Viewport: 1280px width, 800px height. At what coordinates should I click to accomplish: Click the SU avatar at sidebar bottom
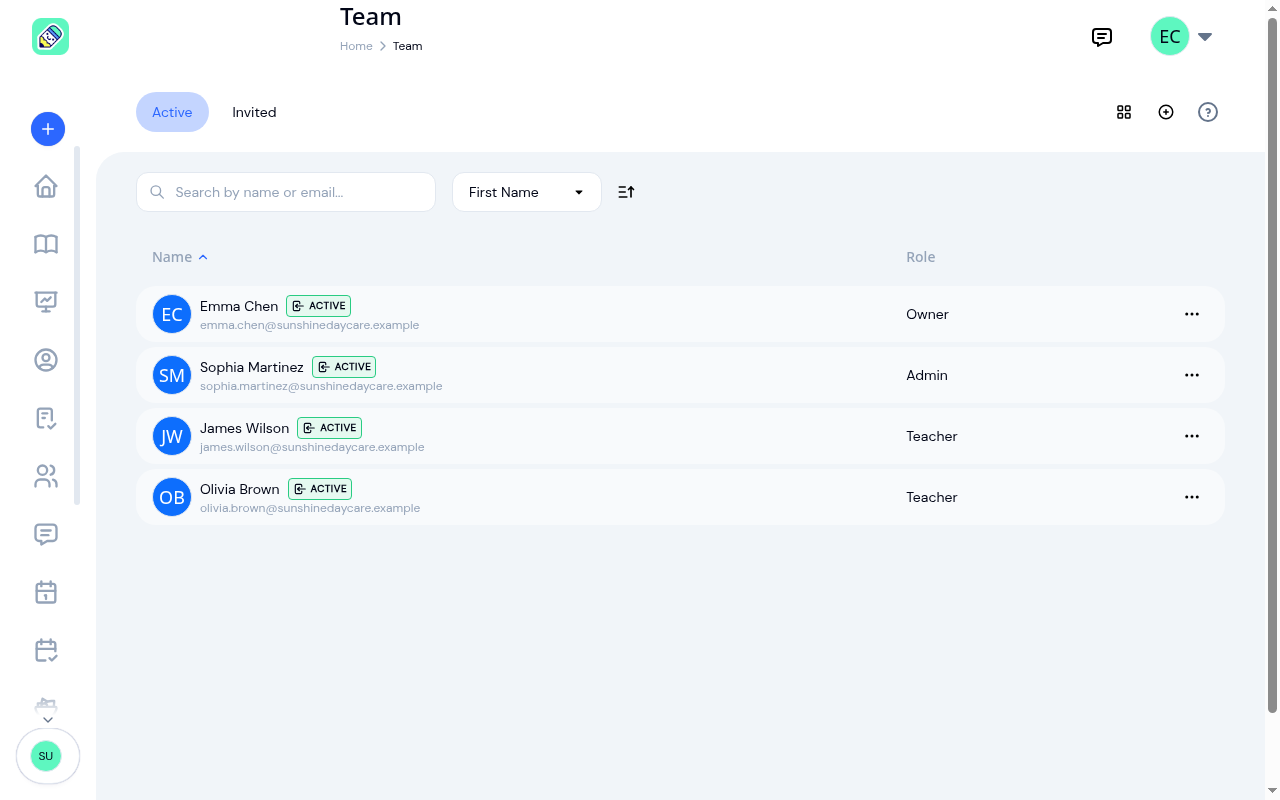pos(46,756)
